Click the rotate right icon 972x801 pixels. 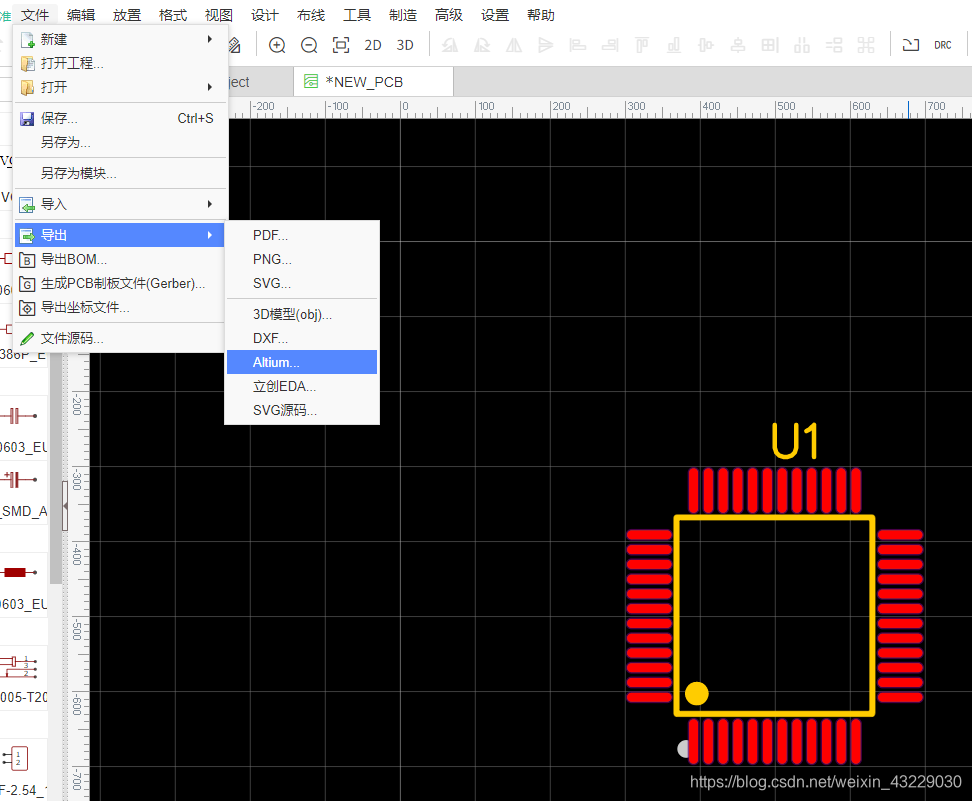point(482,45)
